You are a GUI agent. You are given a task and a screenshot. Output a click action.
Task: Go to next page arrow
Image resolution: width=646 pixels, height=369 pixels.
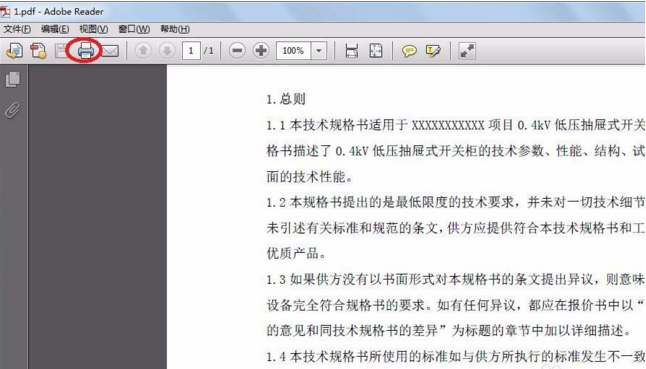167,51
